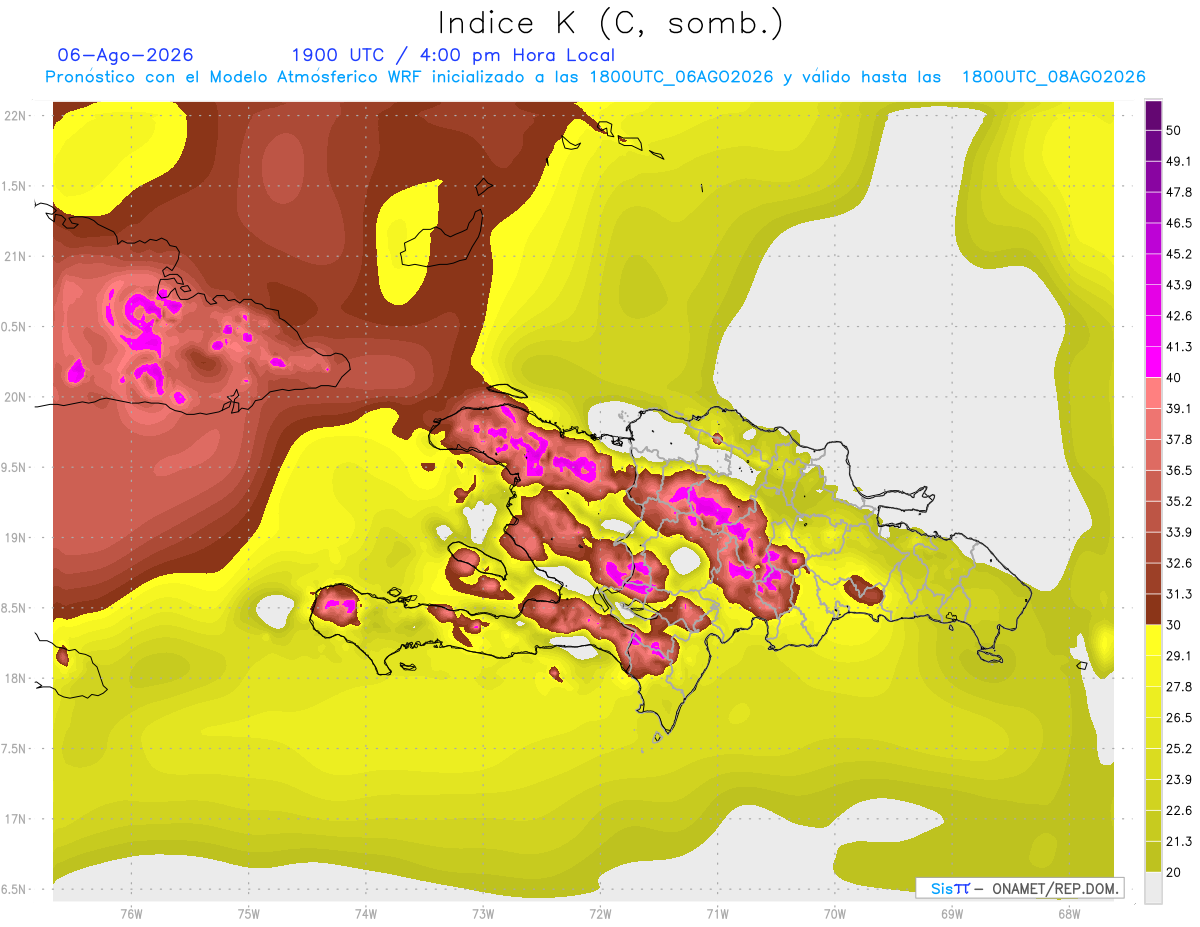Viewport: 1200px width, 927px height.
Task: Click the '70W' longitude axis label
Action: pyautogui.click(x=835, y=914)
